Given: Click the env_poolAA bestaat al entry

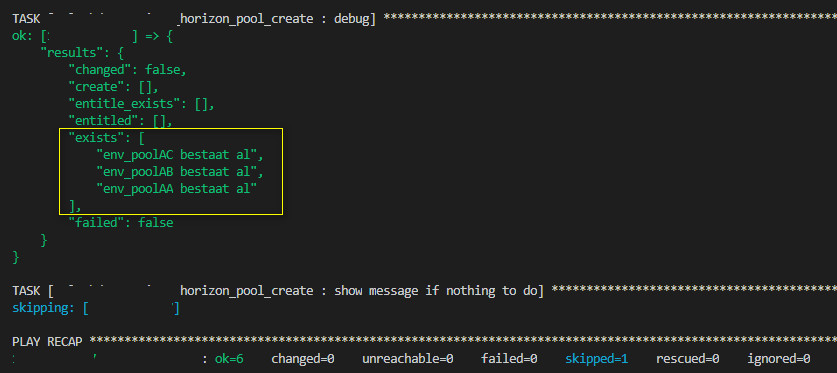Looking at the screenshot, I should pyautogui.click(x=177, y=188).
